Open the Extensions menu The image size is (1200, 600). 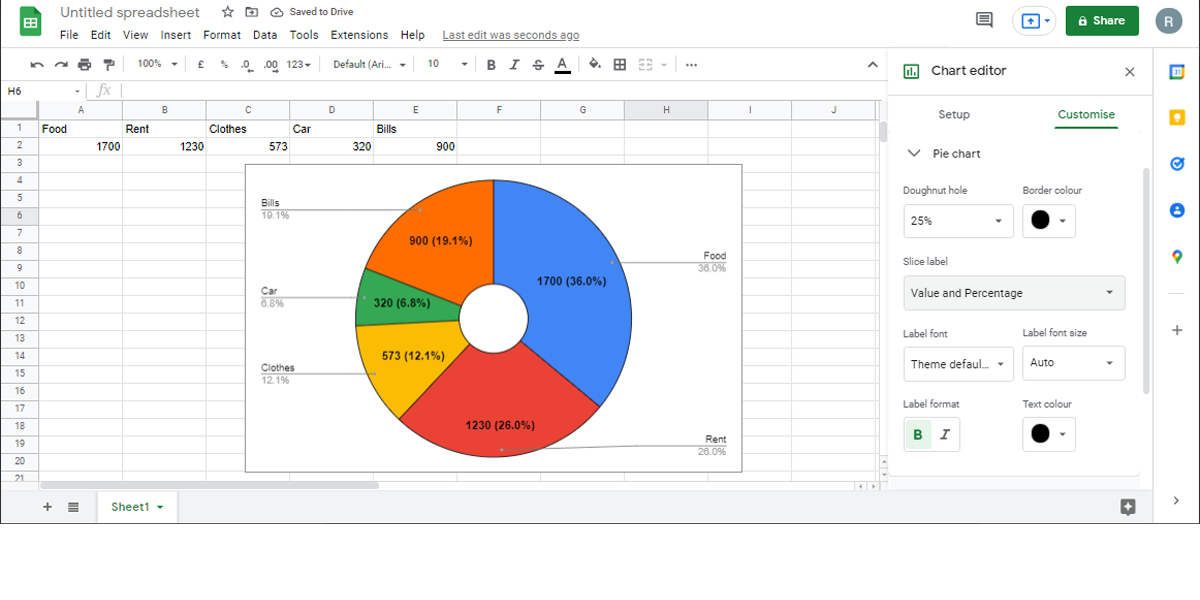click(359, 35)
